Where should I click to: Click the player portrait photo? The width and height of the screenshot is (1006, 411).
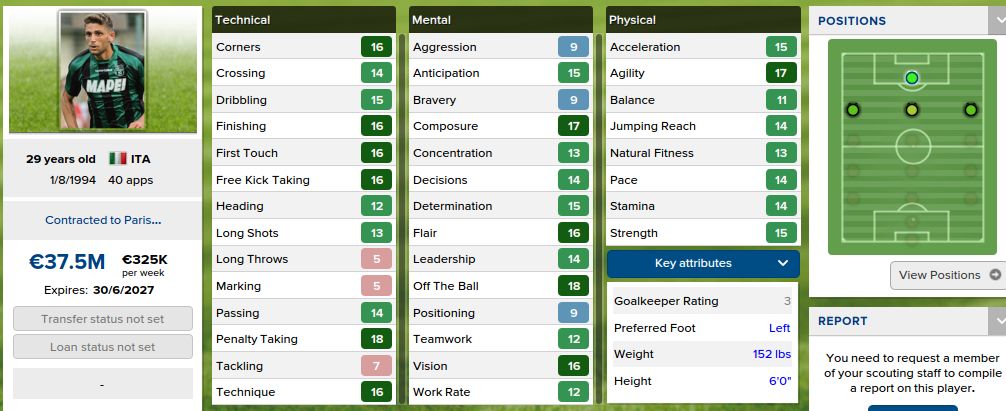click(102, 70)
